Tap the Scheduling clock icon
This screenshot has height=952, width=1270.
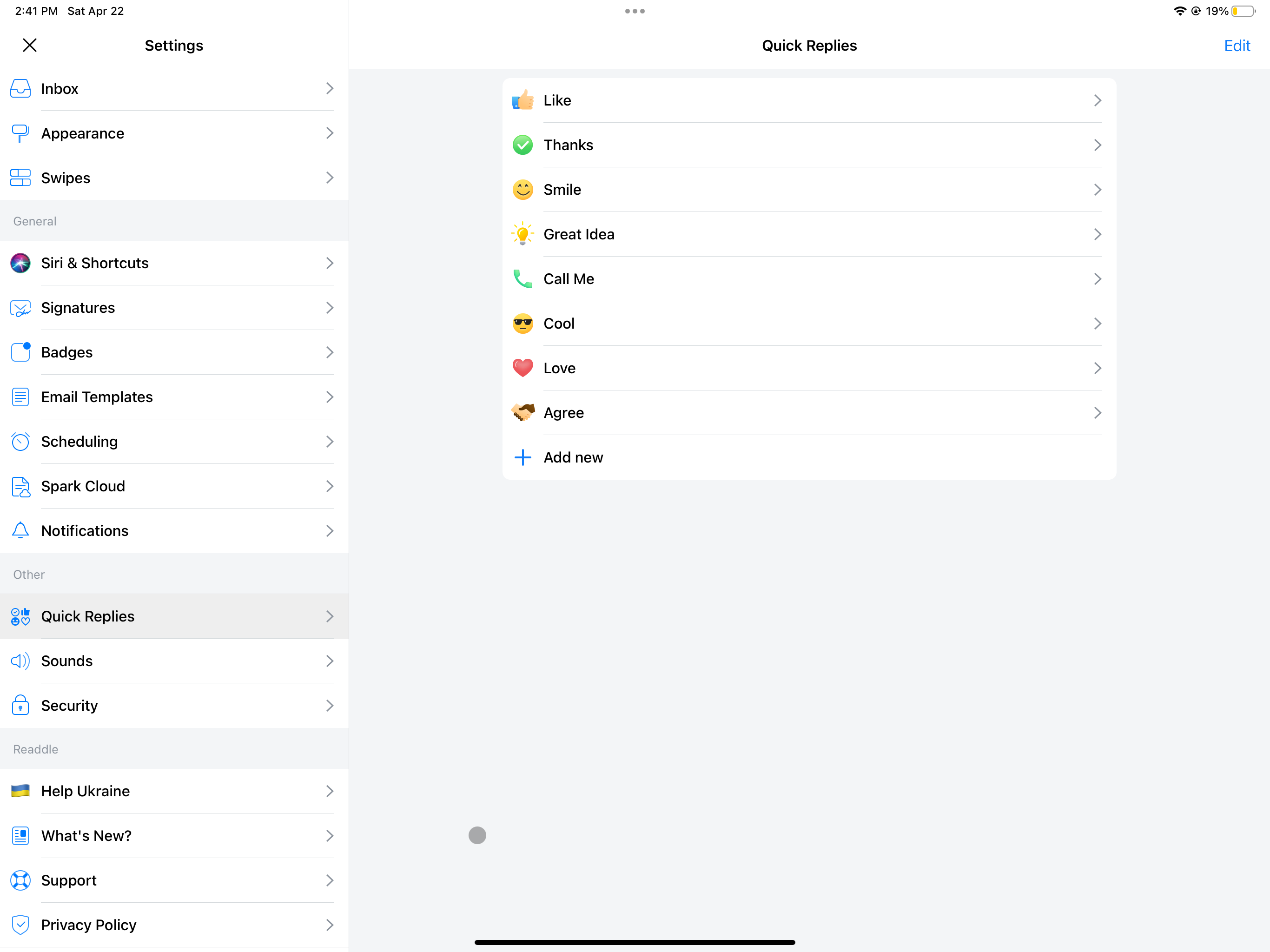[20, 442]
